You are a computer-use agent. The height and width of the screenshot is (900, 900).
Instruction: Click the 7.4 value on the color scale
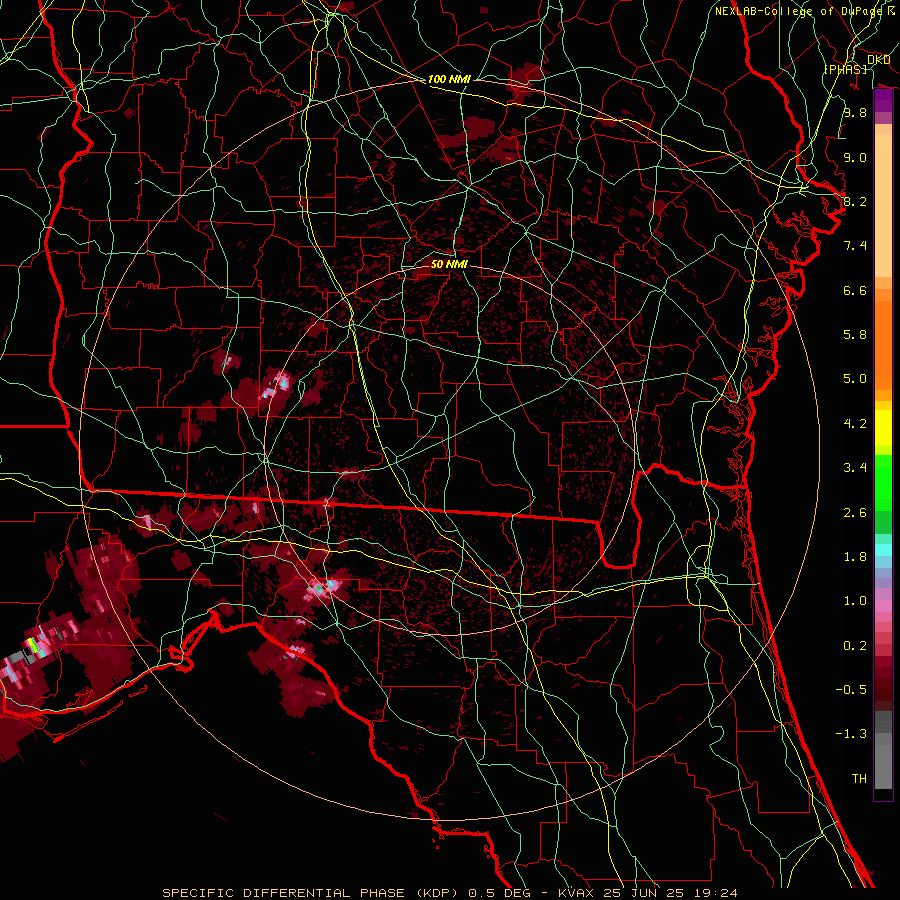855,246
